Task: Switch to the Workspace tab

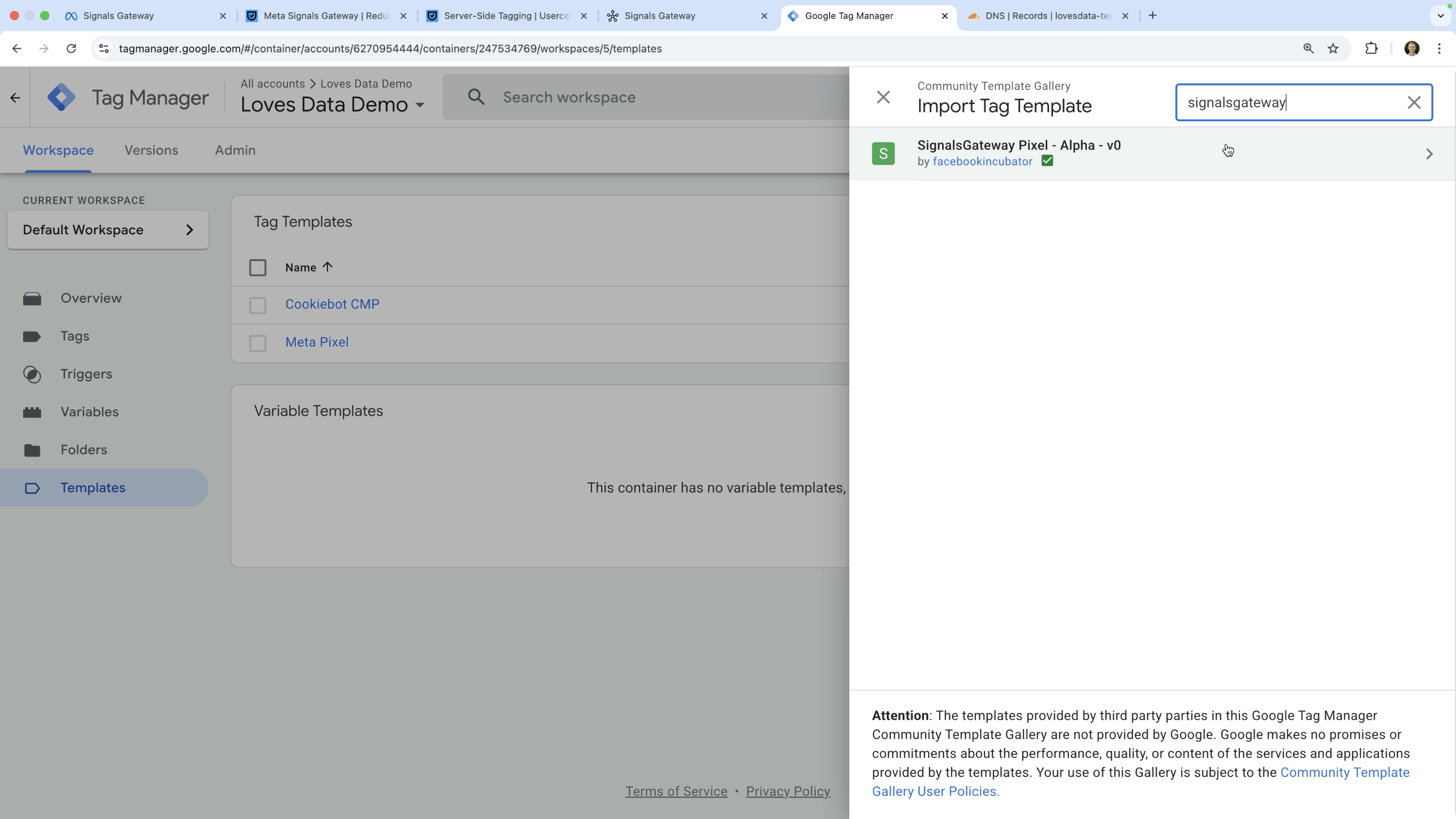Action: 58,150
